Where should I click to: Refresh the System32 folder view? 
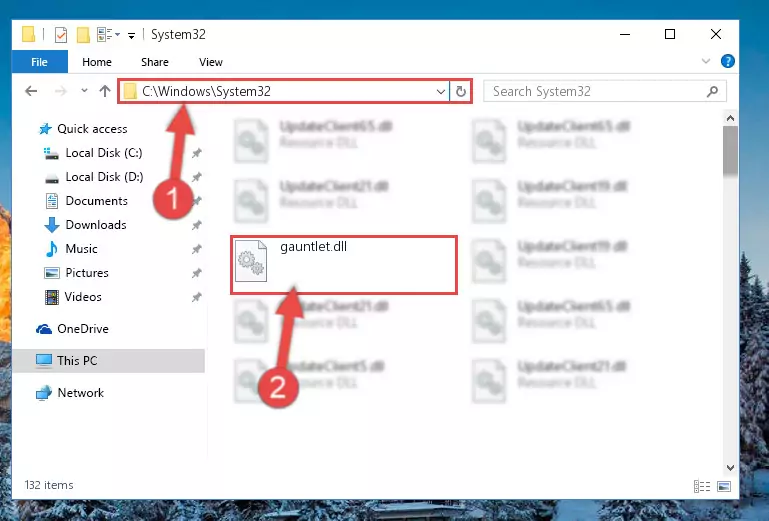(461, 91)
